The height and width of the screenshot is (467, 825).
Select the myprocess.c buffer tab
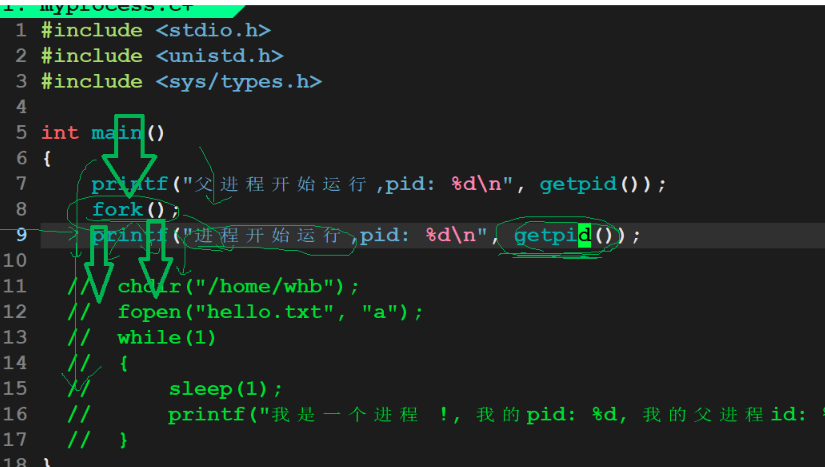(121, 9)
